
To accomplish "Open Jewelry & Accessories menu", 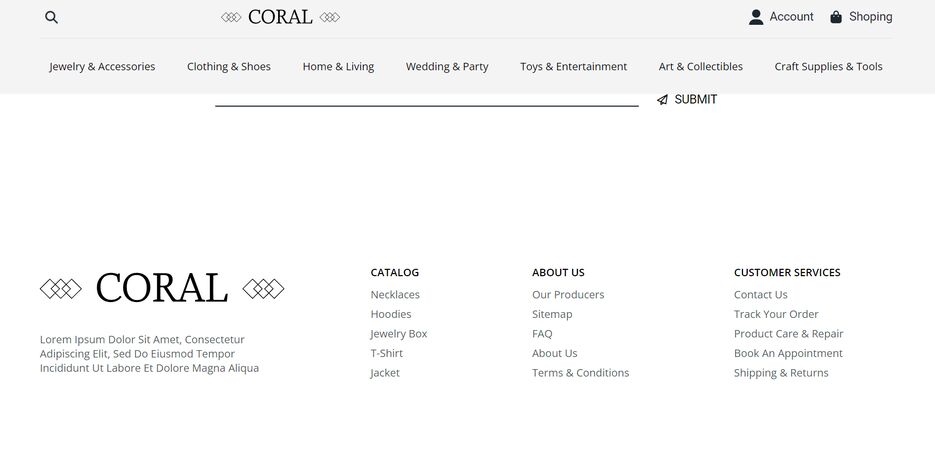I will point(102,67).
